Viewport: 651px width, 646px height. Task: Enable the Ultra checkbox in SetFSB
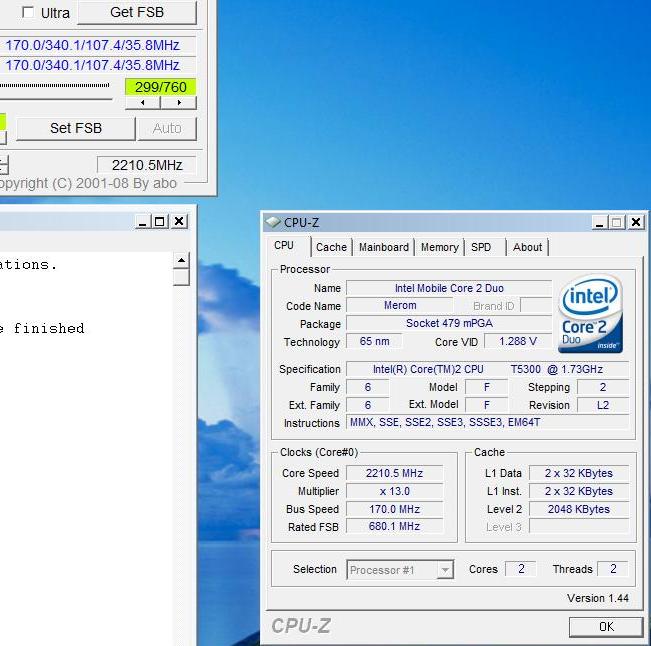click(28, 12)
